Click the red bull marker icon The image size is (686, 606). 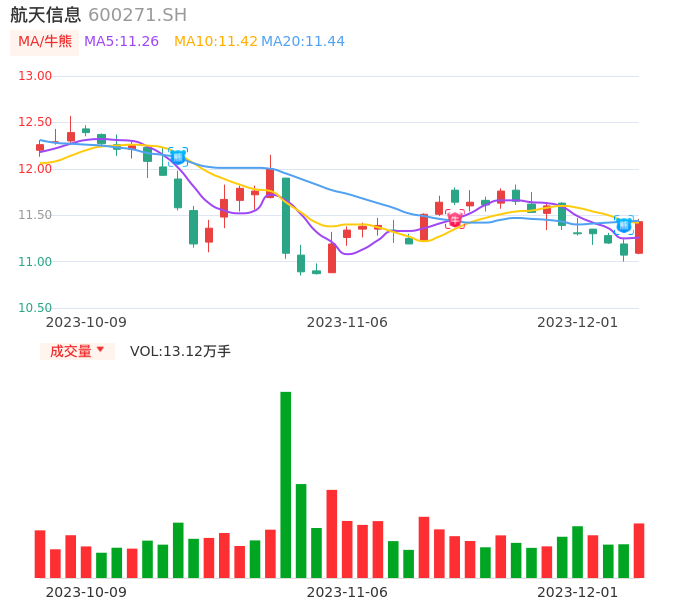click(455, 219)
